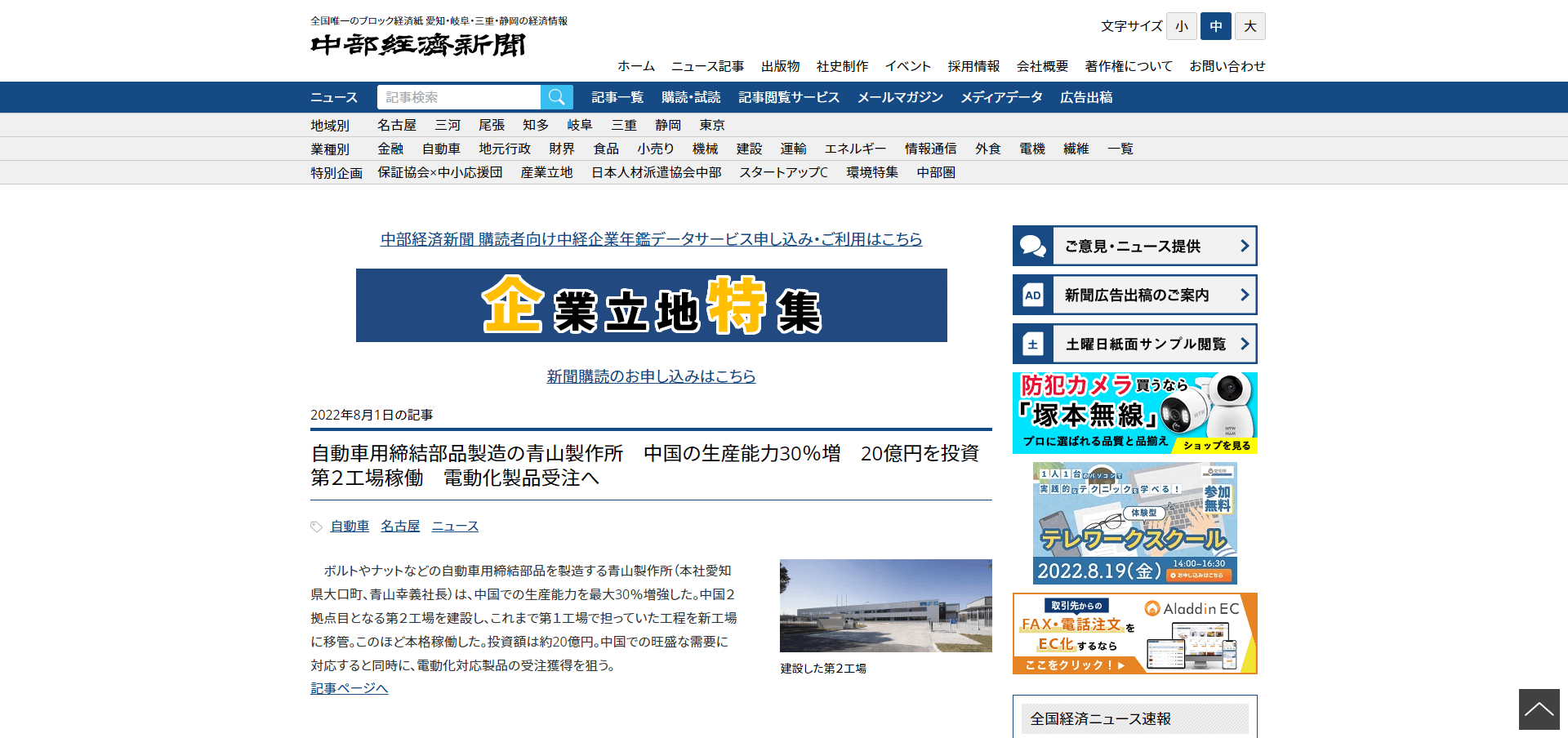Click the 新聞購読のお申し込みはこちら link

coord(651,376)
